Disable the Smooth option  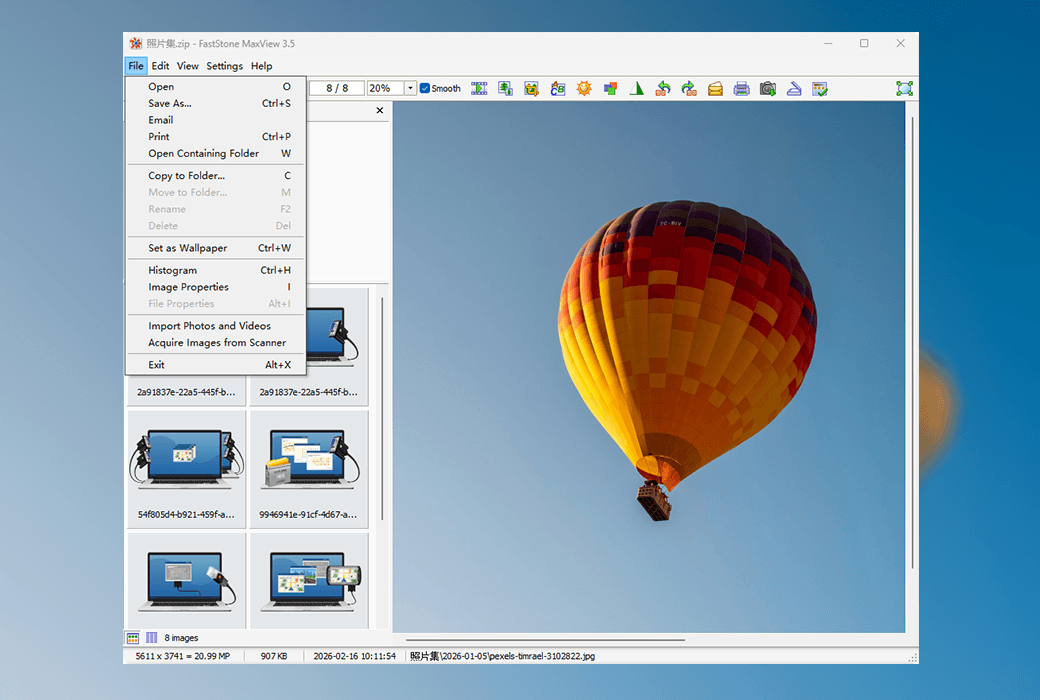[424, 88]
